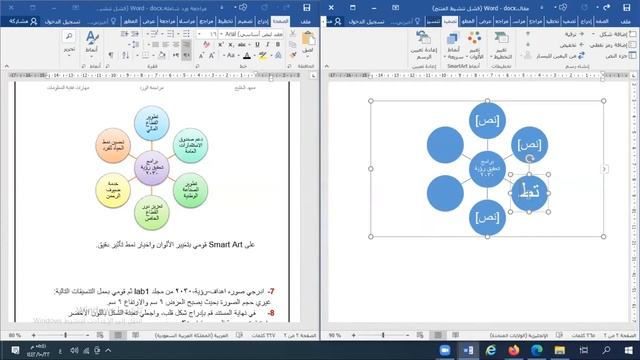Click center purple circle in left diagram

click(x=151, y=168)
